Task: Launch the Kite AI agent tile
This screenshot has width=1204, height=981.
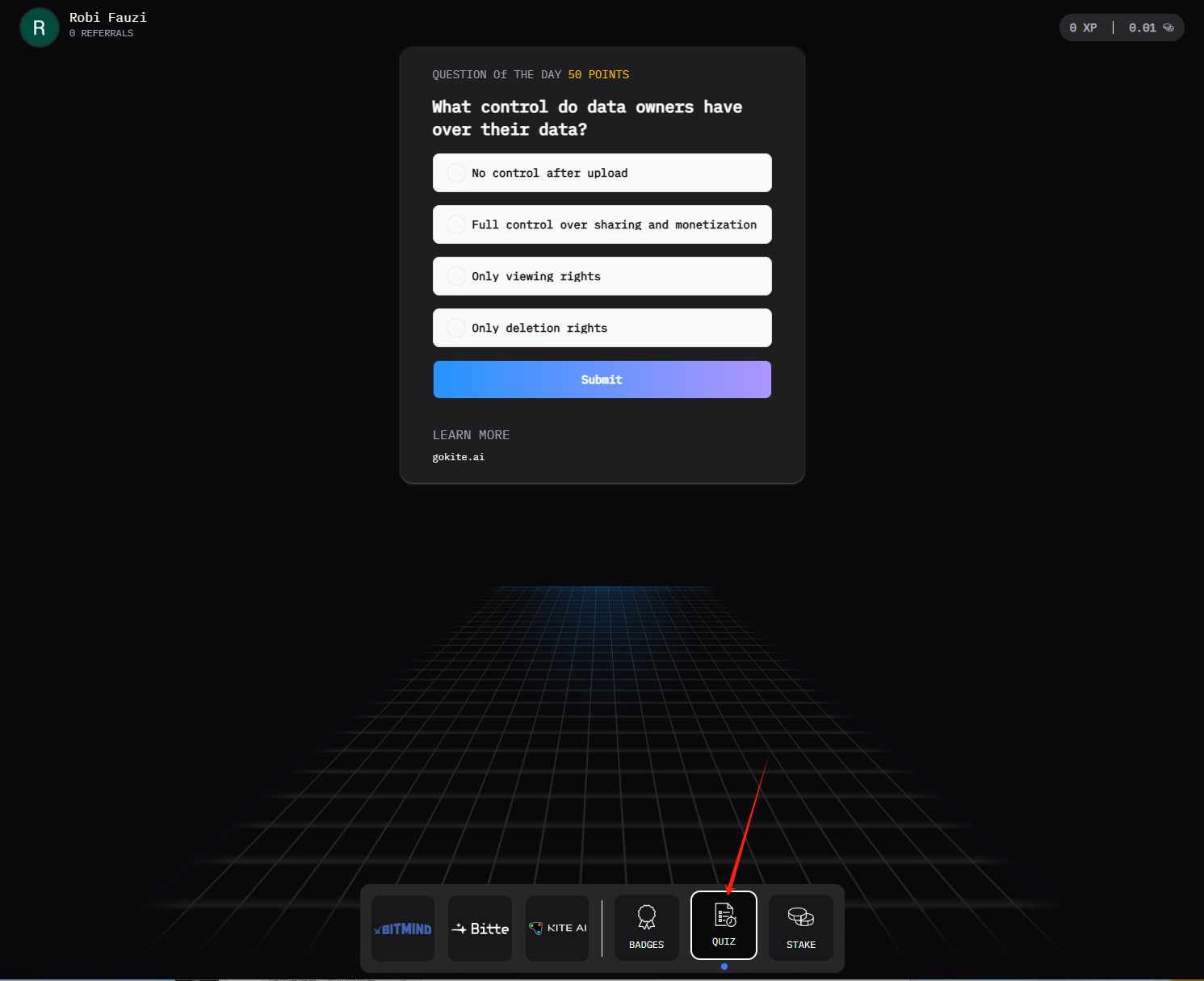Action: 557,929
